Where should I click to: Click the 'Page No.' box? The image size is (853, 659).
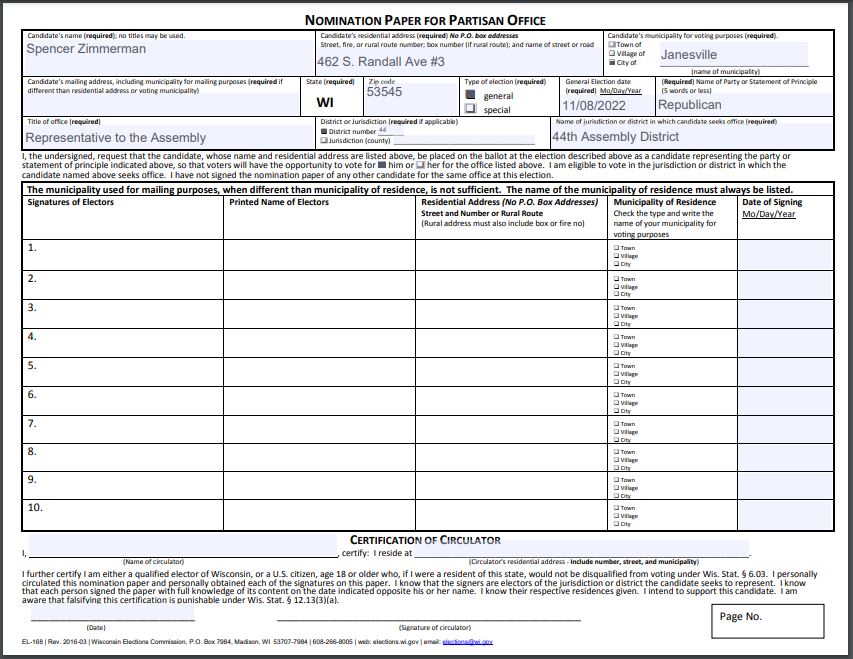point(768,621)
